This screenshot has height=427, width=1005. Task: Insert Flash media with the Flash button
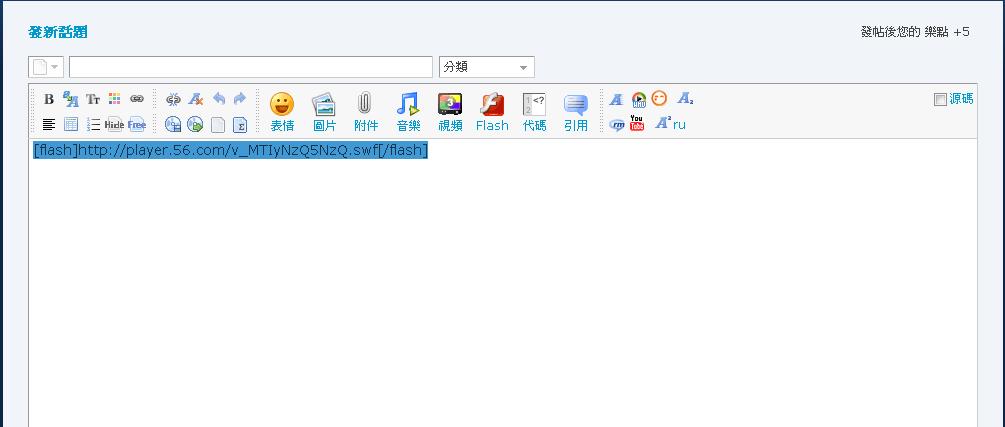coord(492,112)
